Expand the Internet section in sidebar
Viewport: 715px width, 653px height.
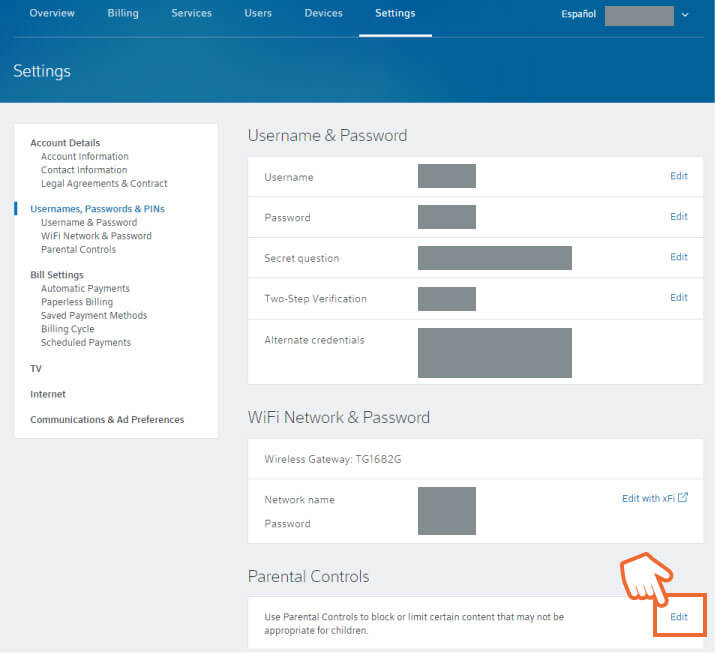click(x=48, y=395)
